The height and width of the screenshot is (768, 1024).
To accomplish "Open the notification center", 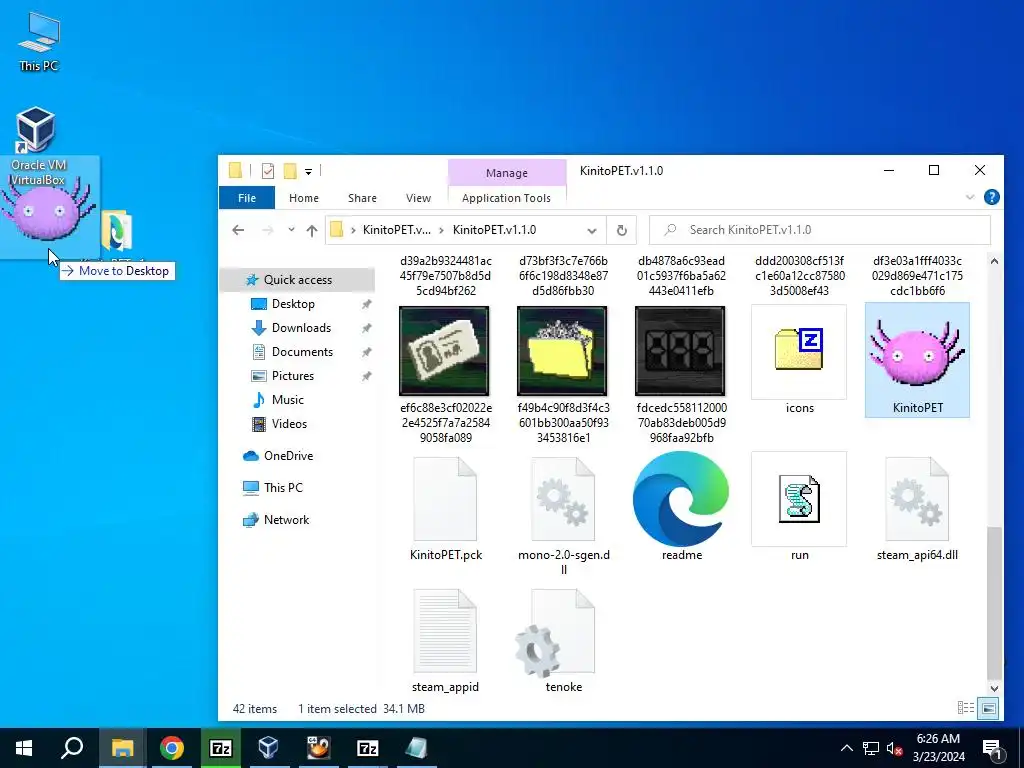I will click(993, 748).
